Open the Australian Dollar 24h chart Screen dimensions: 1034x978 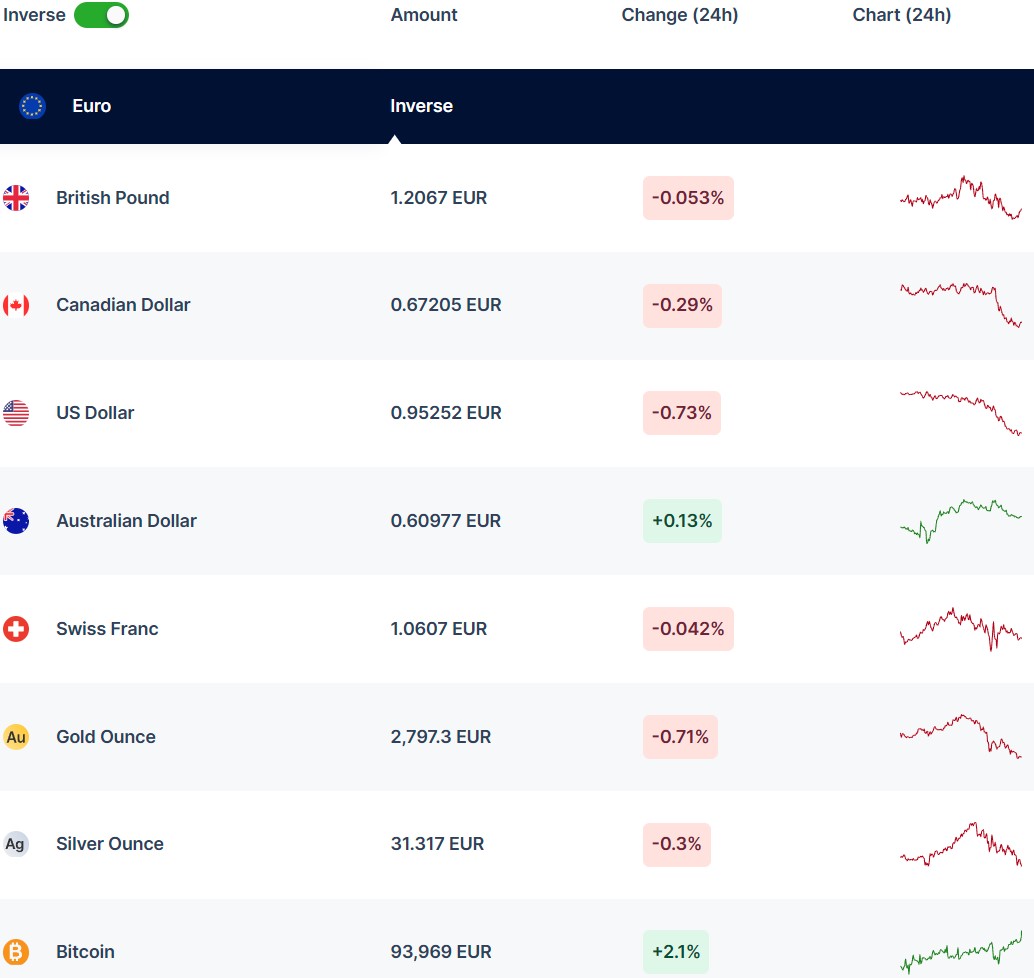pos(960,519)
